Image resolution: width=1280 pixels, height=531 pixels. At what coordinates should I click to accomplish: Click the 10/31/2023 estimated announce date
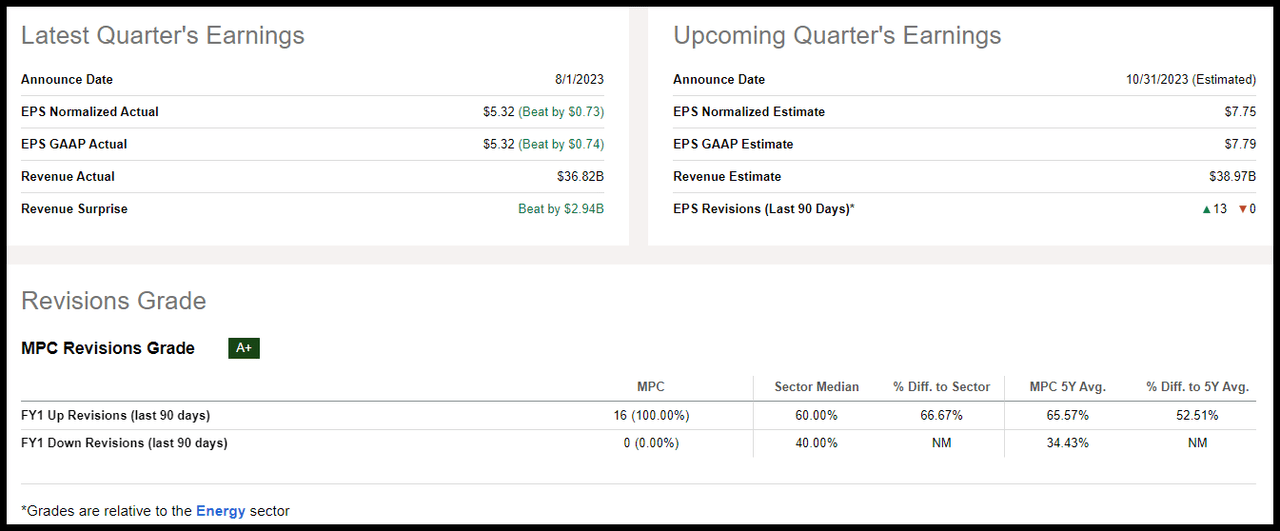pyautogui.click(x=1190, y=79)
